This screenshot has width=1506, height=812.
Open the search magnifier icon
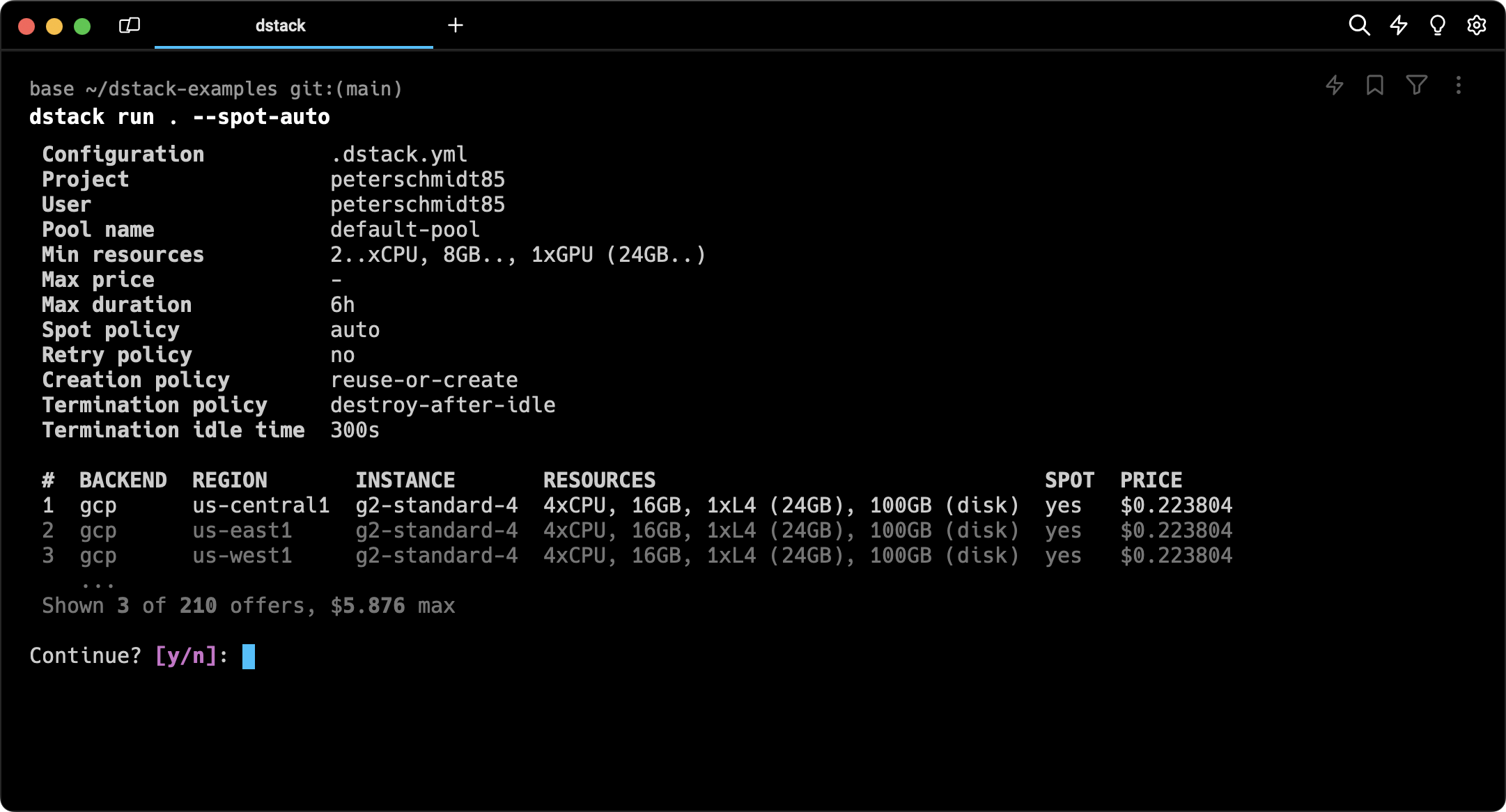coord(1359,26)
